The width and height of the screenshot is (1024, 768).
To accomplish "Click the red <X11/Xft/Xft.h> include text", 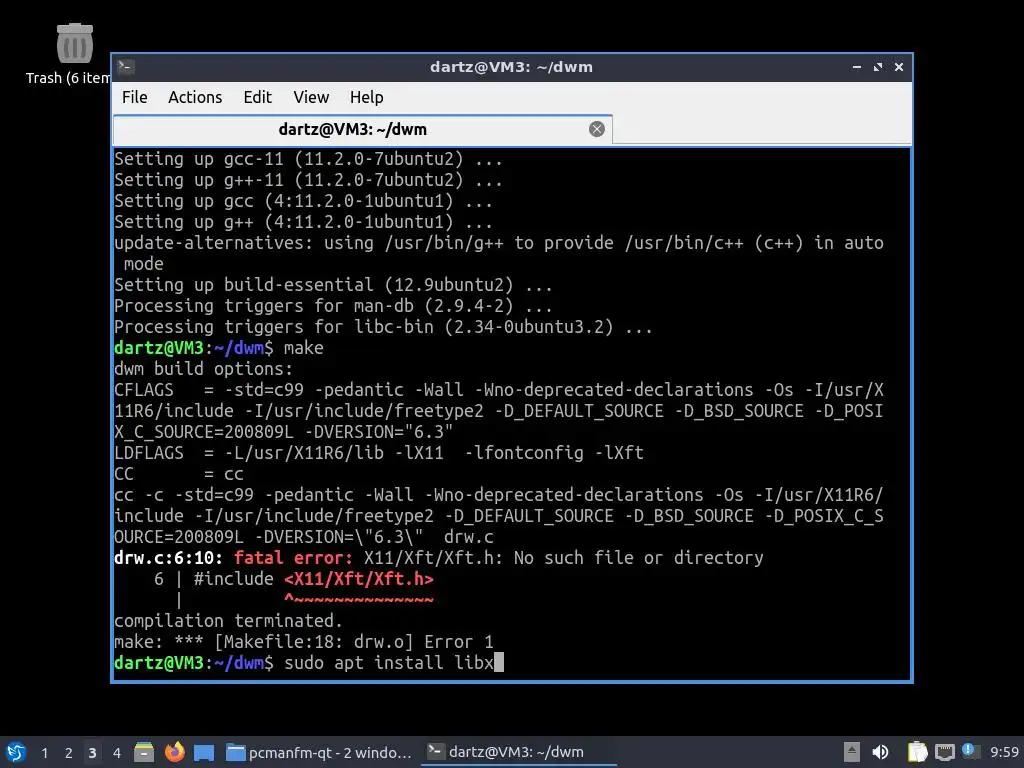I will click(359, 579).
